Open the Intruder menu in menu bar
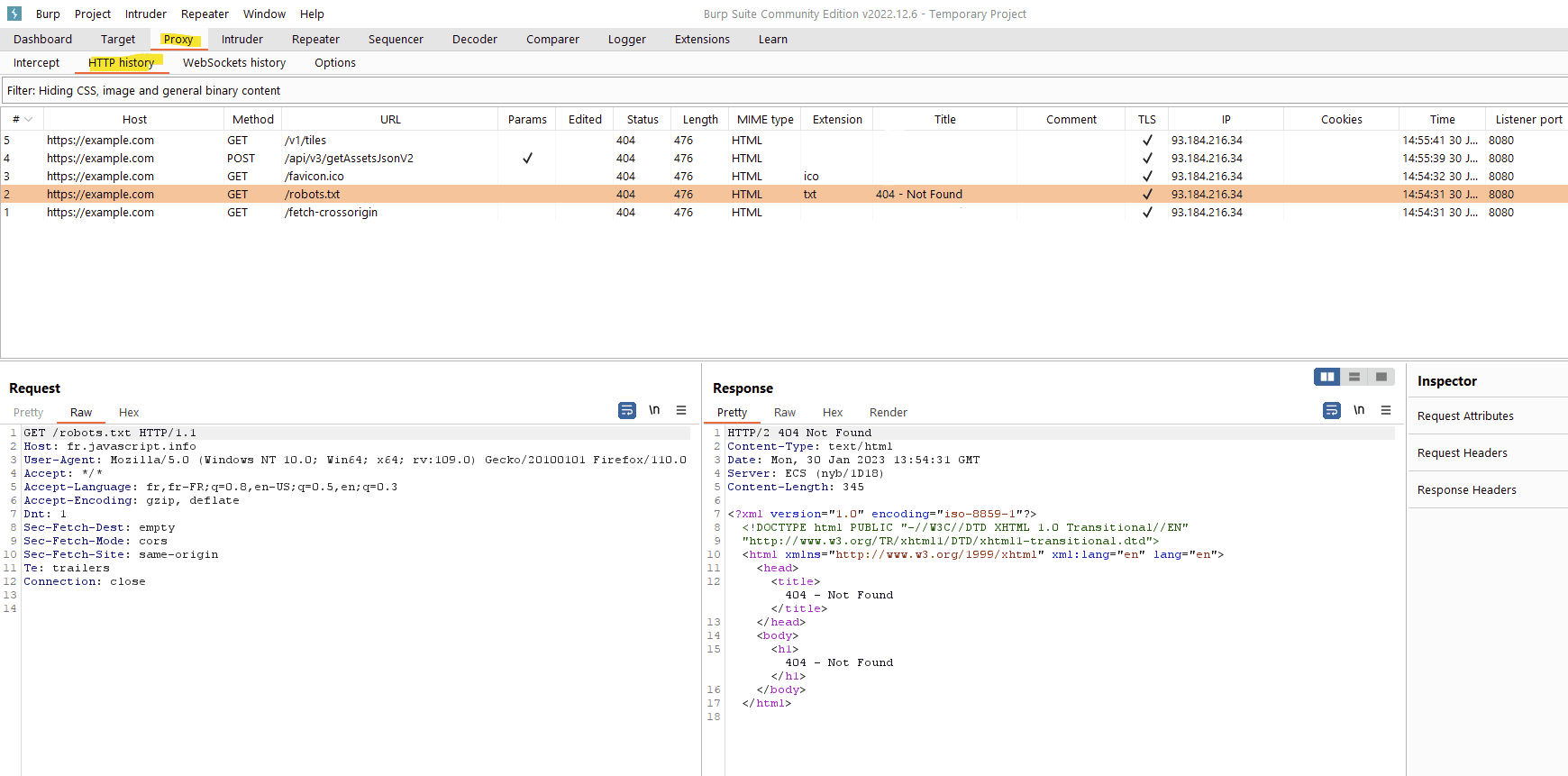Viewport: 1568px width, 776px height. coord(146,14)
